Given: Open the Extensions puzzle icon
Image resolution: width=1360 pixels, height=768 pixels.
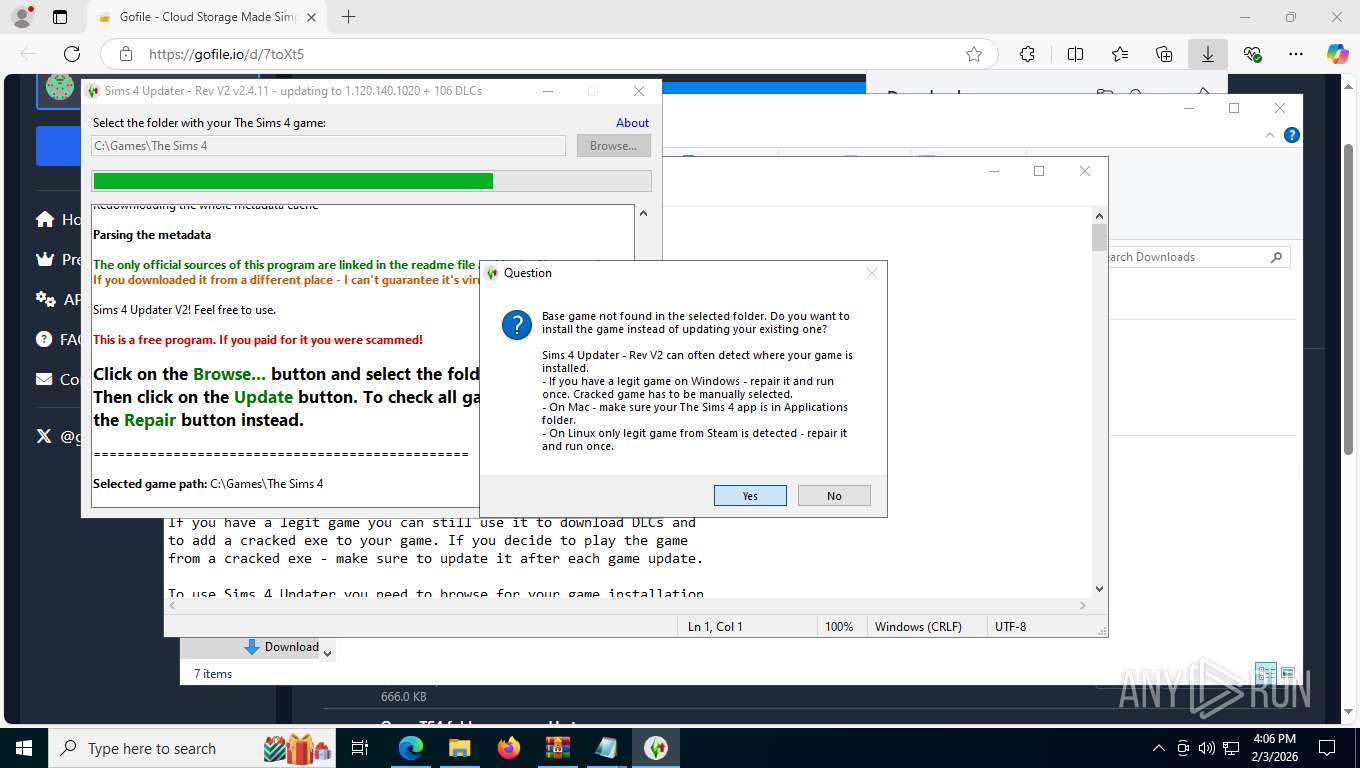Looking at the screenshot, I should click(1027, 54).
